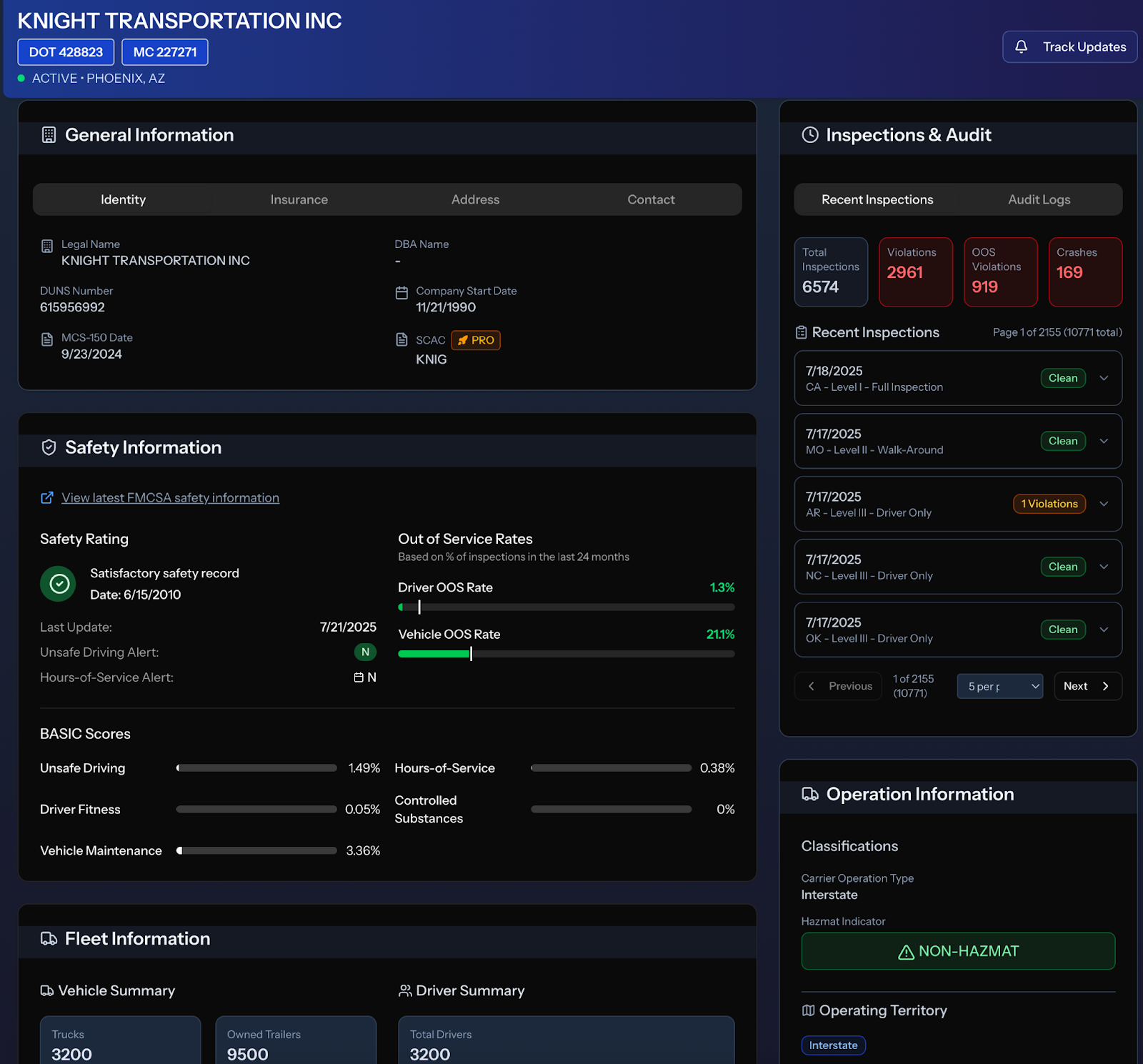Expand the AR Level III Driver Only inspection
The width and height of the screenshot is (1143, 1064).
1104,504
